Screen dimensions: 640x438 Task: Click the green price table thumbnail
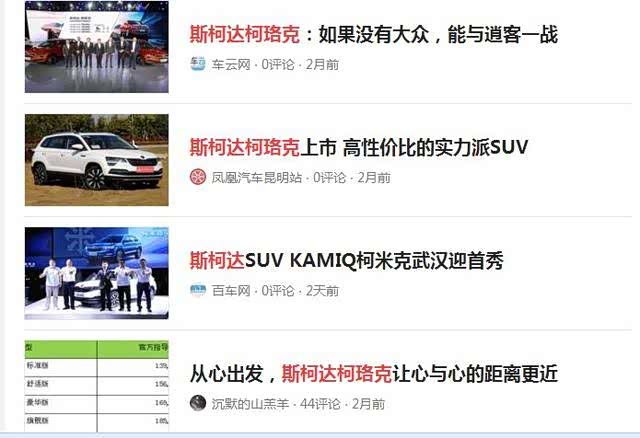coord(97,386)
